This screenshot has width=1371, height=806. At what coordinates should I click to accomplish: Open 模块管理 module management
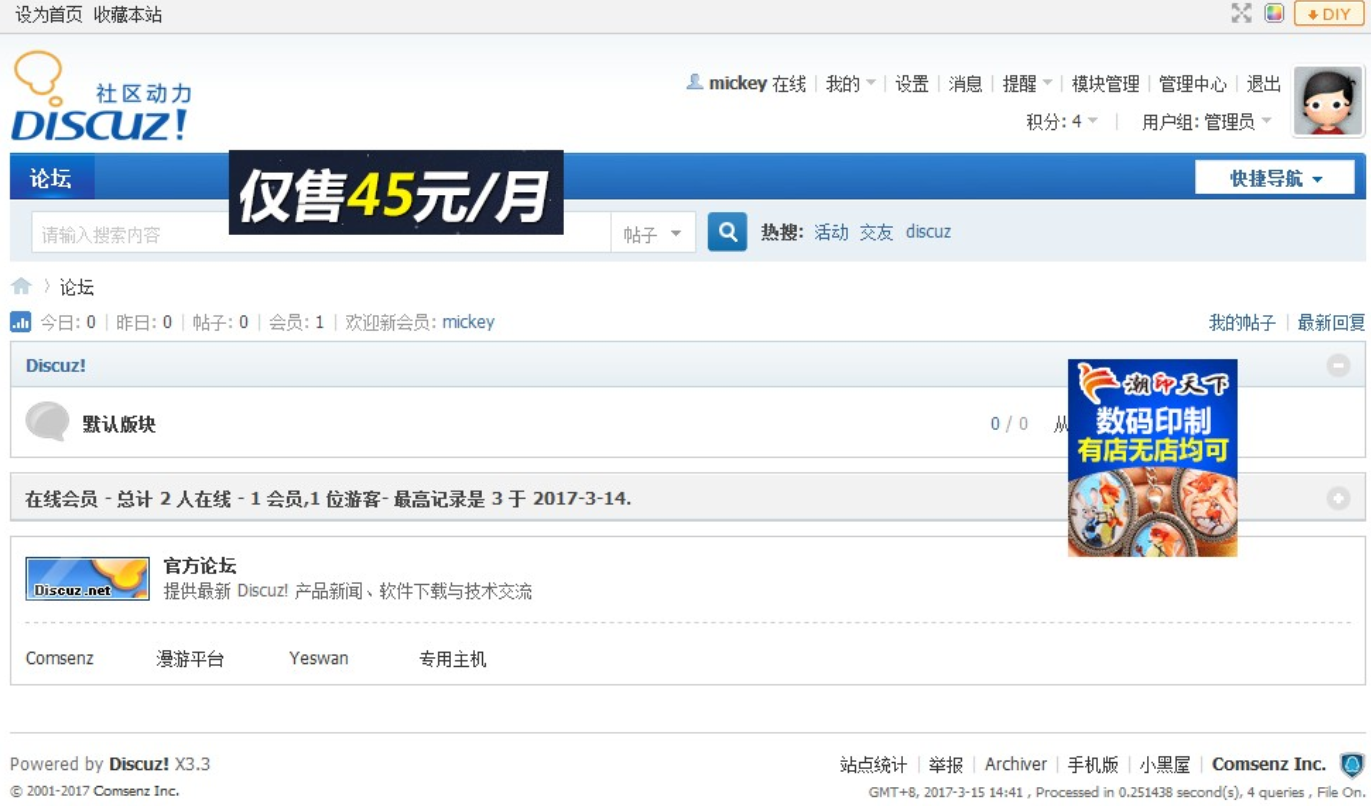[x=1105, y=84]
